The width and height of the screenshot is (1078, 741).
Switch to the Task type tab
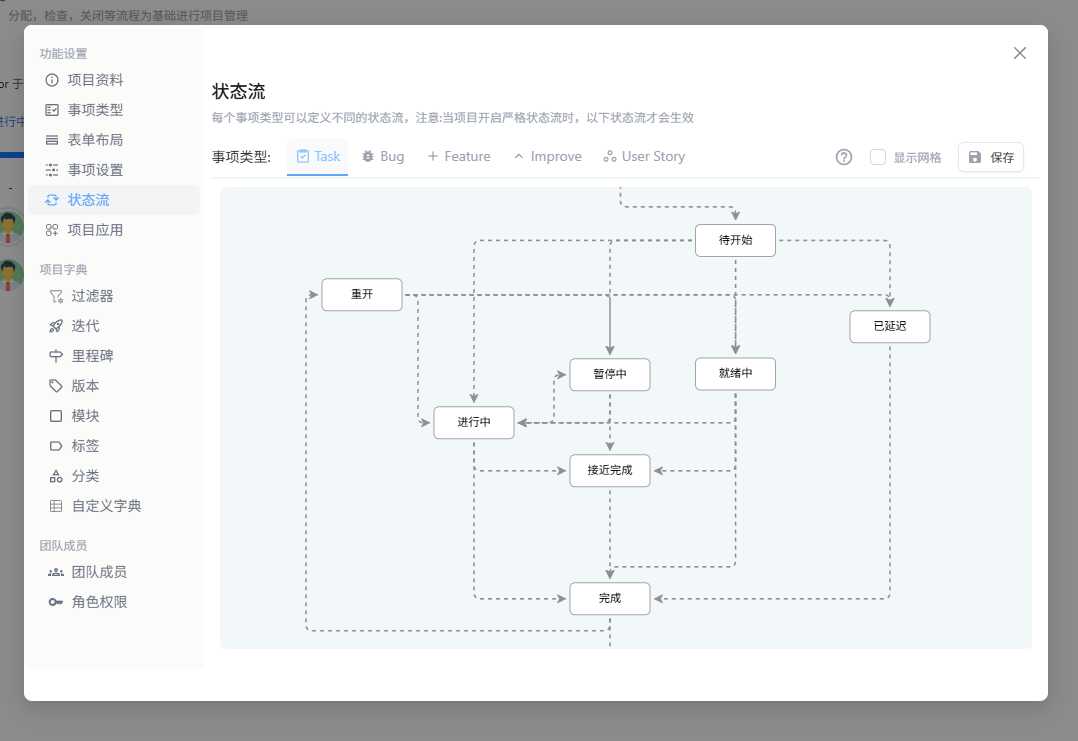[318, 157]
